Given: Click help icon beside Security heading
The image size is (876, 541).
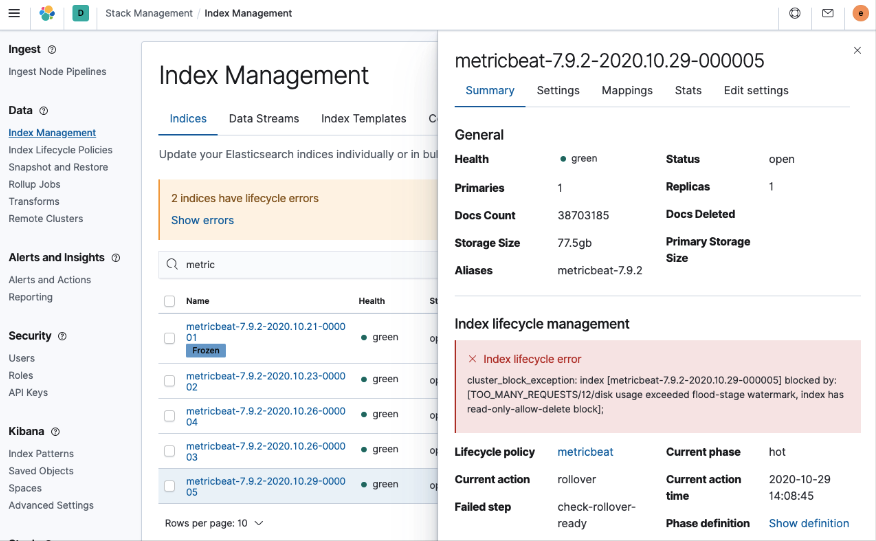Looking at the screenshot, I should click(x=63, y=336).
